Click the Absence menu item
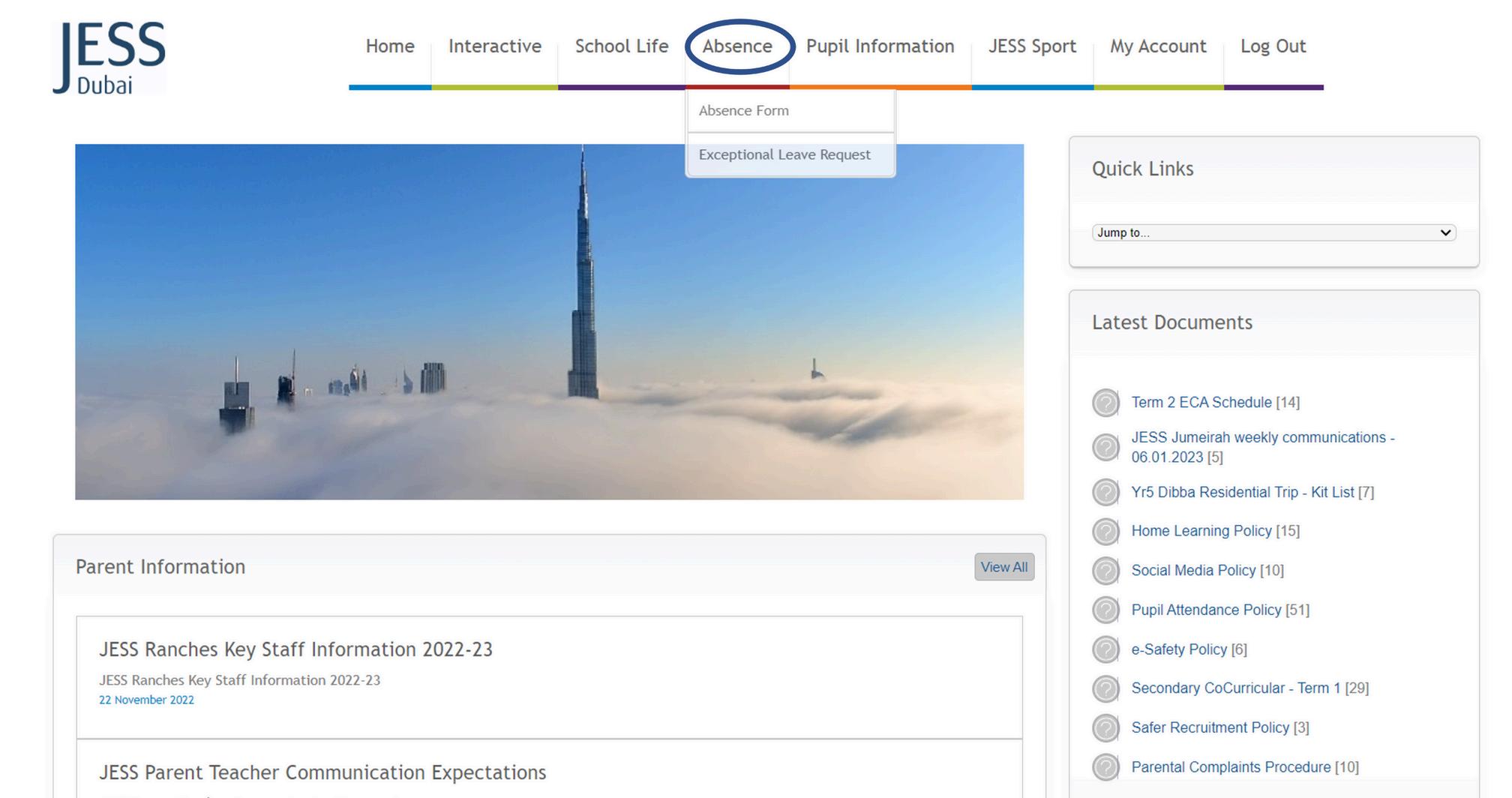The height and width of the screenshot is (798, 1512). (737, 46)
